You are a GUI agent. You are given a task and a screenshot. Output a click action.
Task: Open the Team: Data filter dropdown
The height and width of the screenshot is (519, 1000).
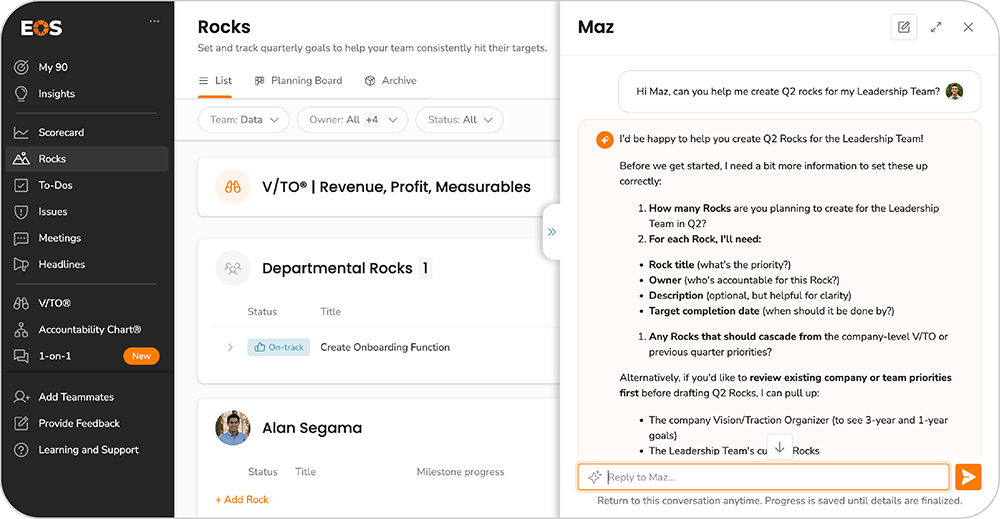(244, 120)
